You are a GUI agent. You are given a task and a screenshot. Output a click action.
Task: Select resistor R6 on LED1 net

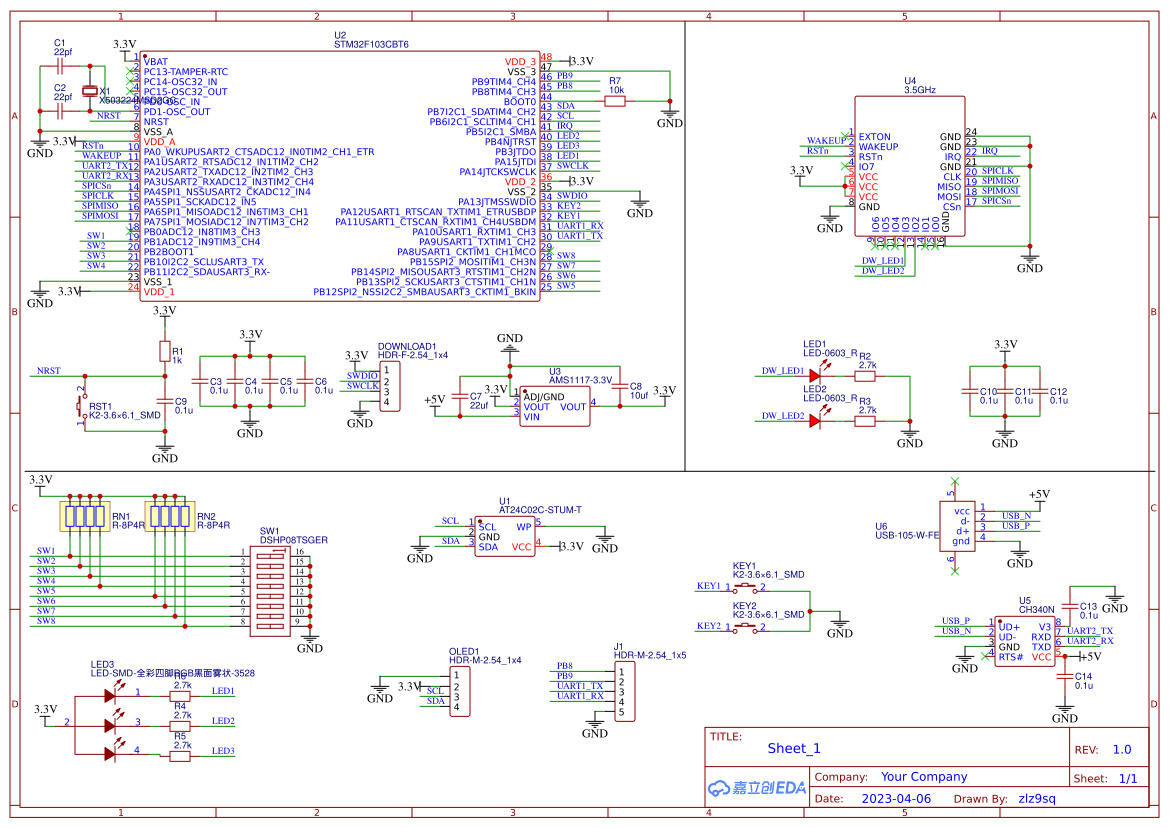(180, 696)
